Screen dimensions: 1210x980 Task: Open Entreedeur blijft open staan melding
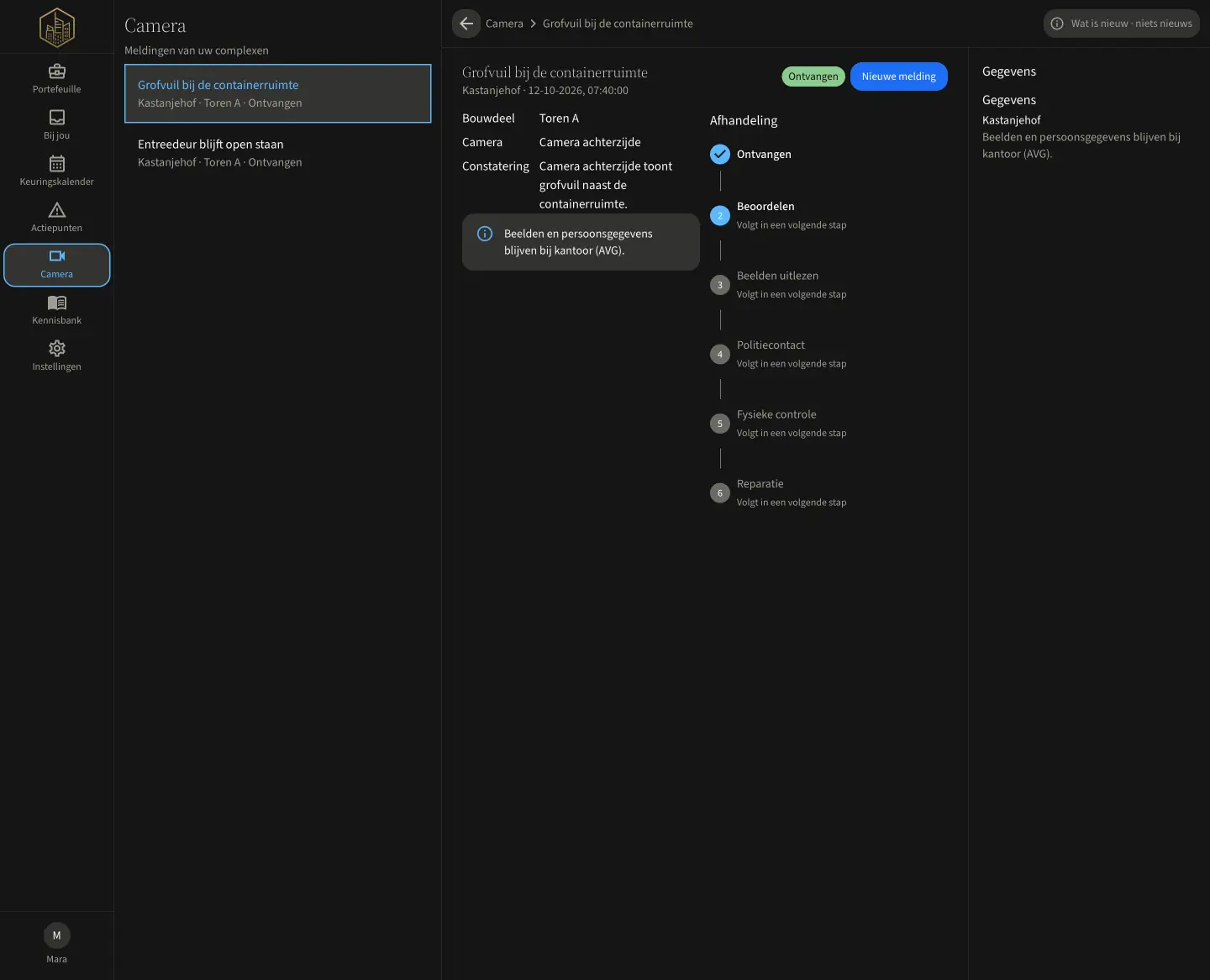(x=278, y=153)
